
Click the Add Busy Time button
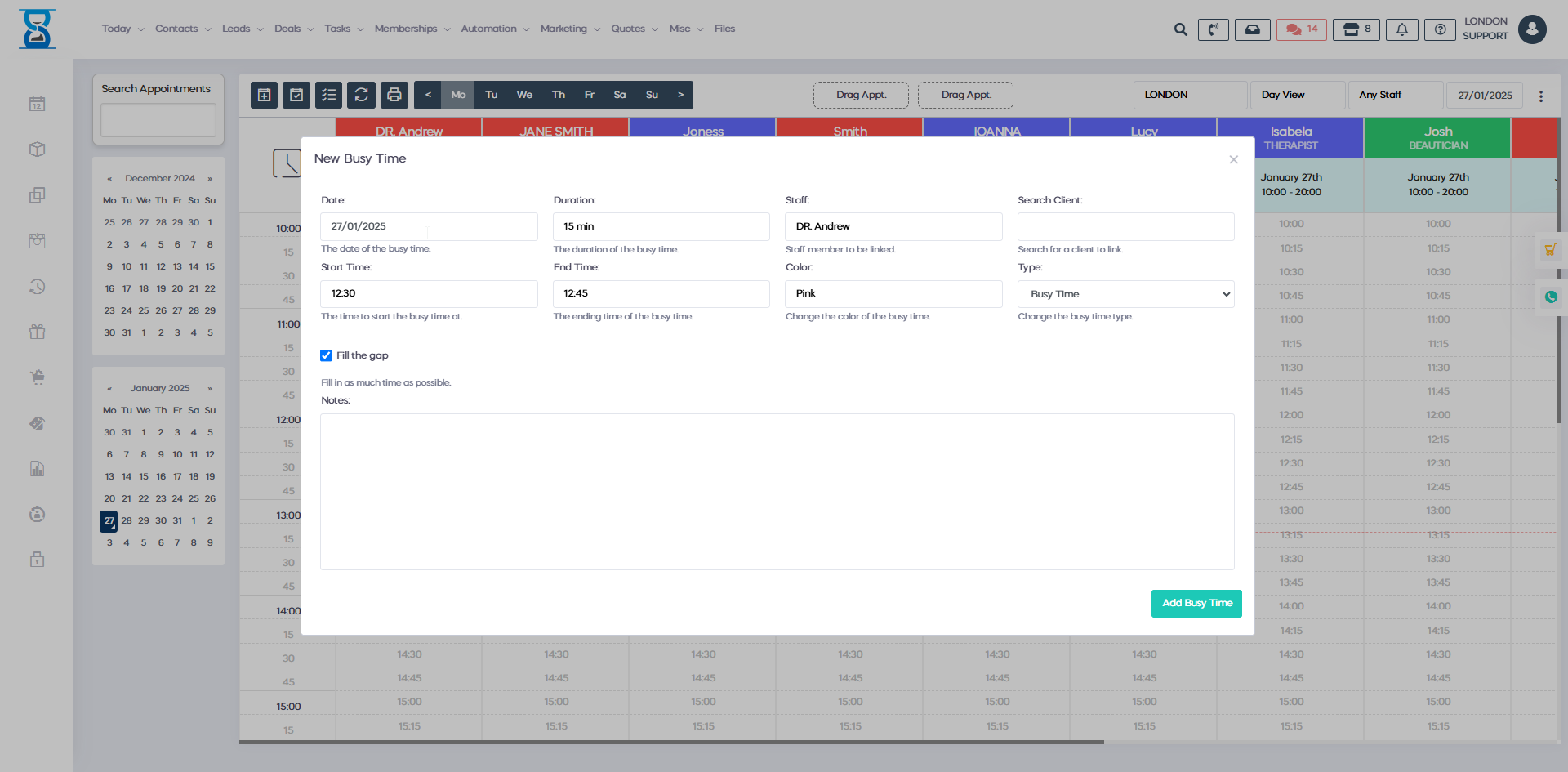pyautogui.click(x=1196, y=603)
